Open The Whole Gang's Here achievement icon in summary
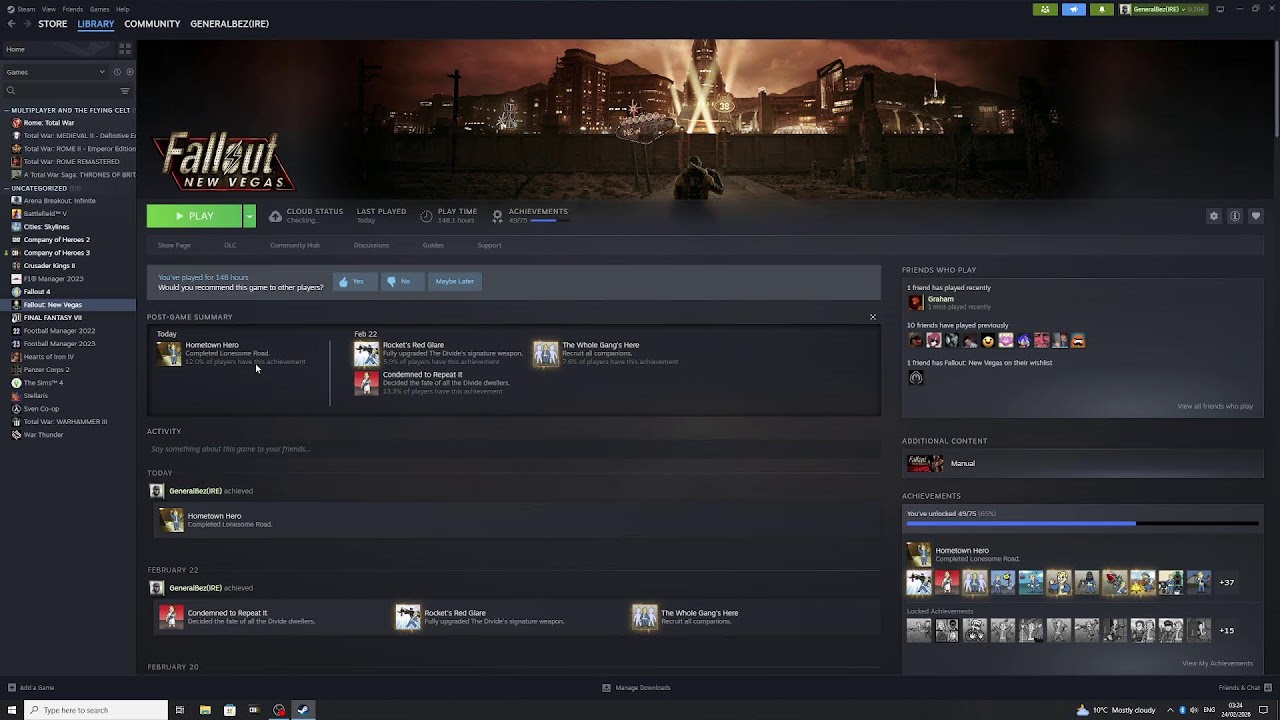This screenshot has height=720, width=1280. coord(546,353)
